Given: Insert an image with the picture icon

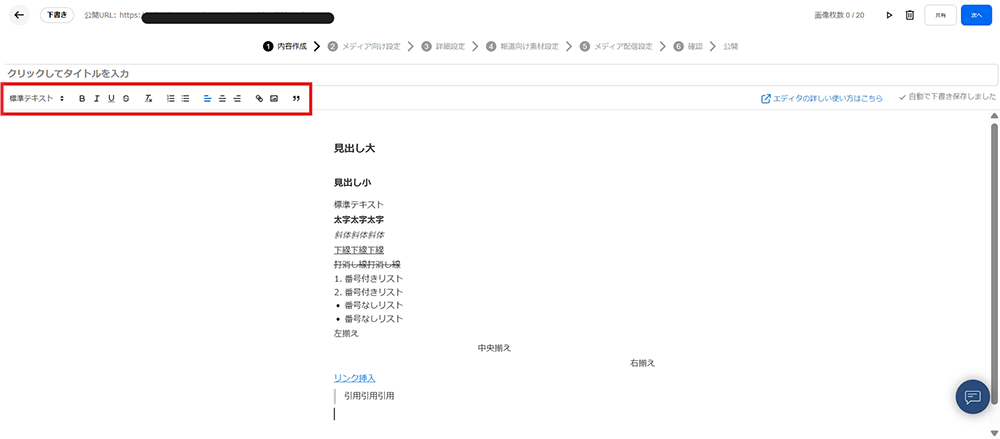Looking at the screenshot, I should tap(274, 99).
